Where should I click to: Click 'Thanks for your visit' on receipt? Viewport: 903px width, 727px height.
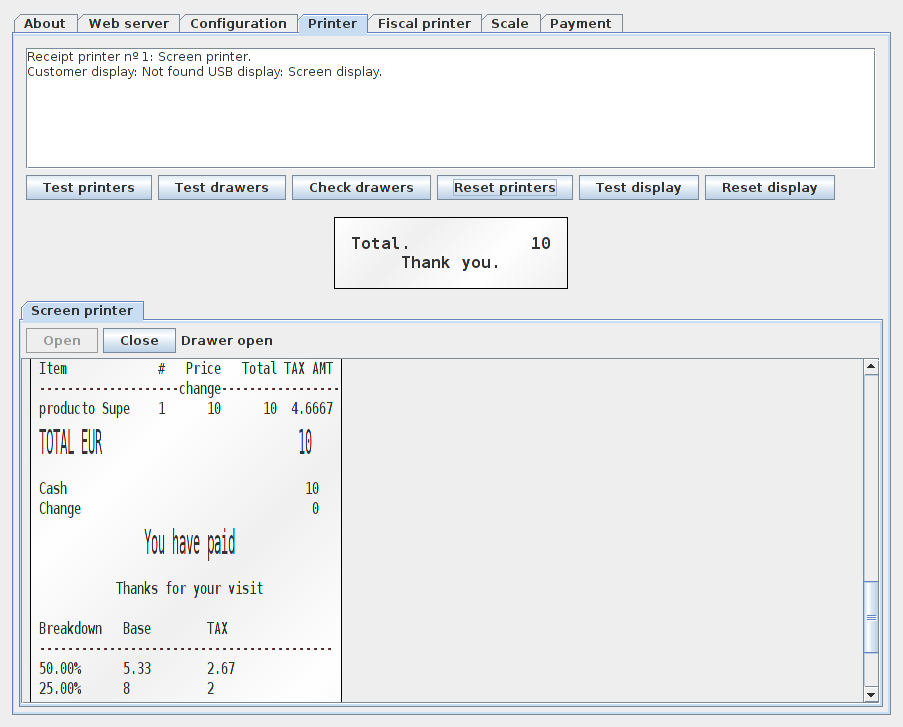pyautogui.click(x=189, y=588)
